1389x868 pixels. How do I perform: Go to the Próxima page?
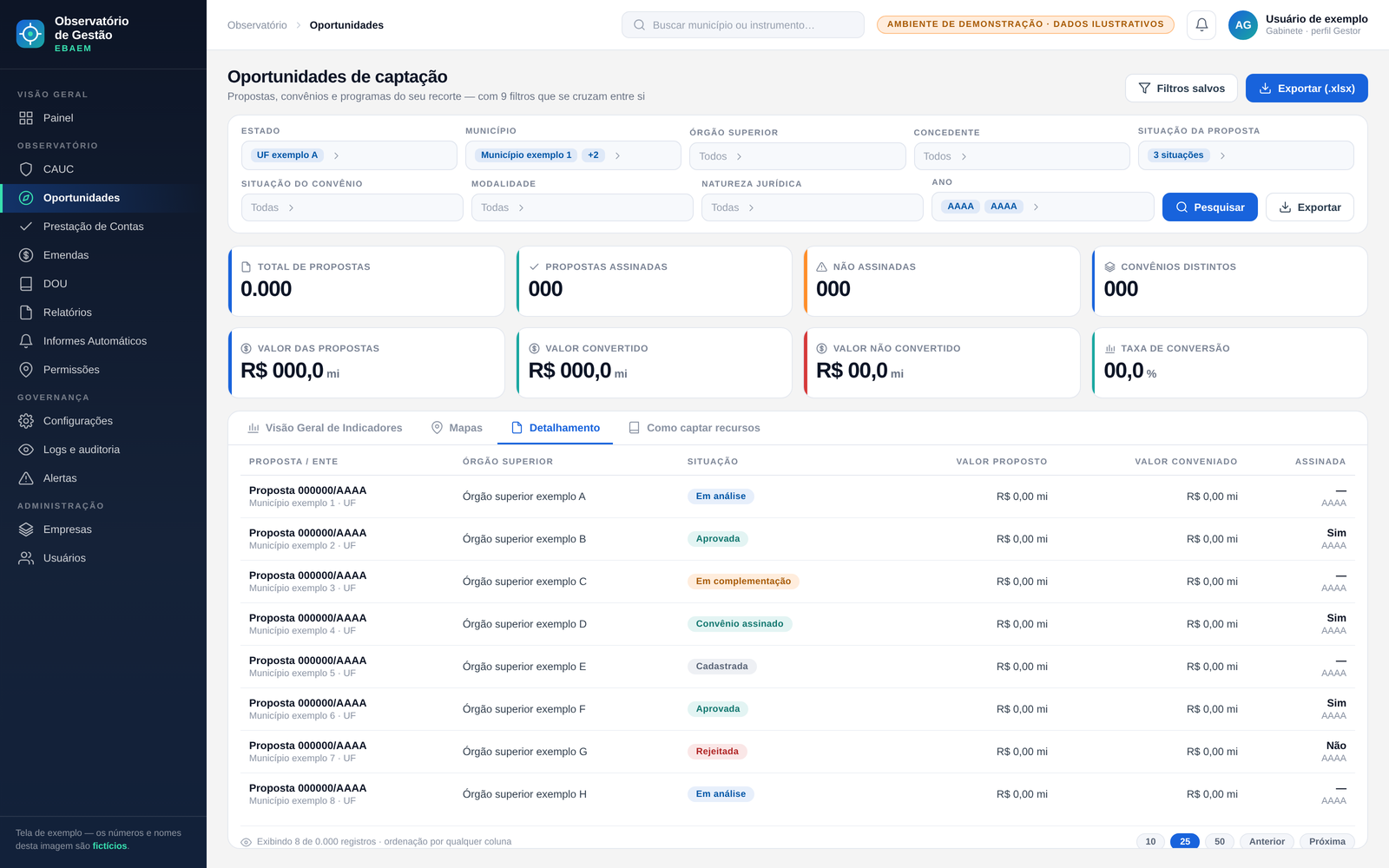coord(1327,841)
